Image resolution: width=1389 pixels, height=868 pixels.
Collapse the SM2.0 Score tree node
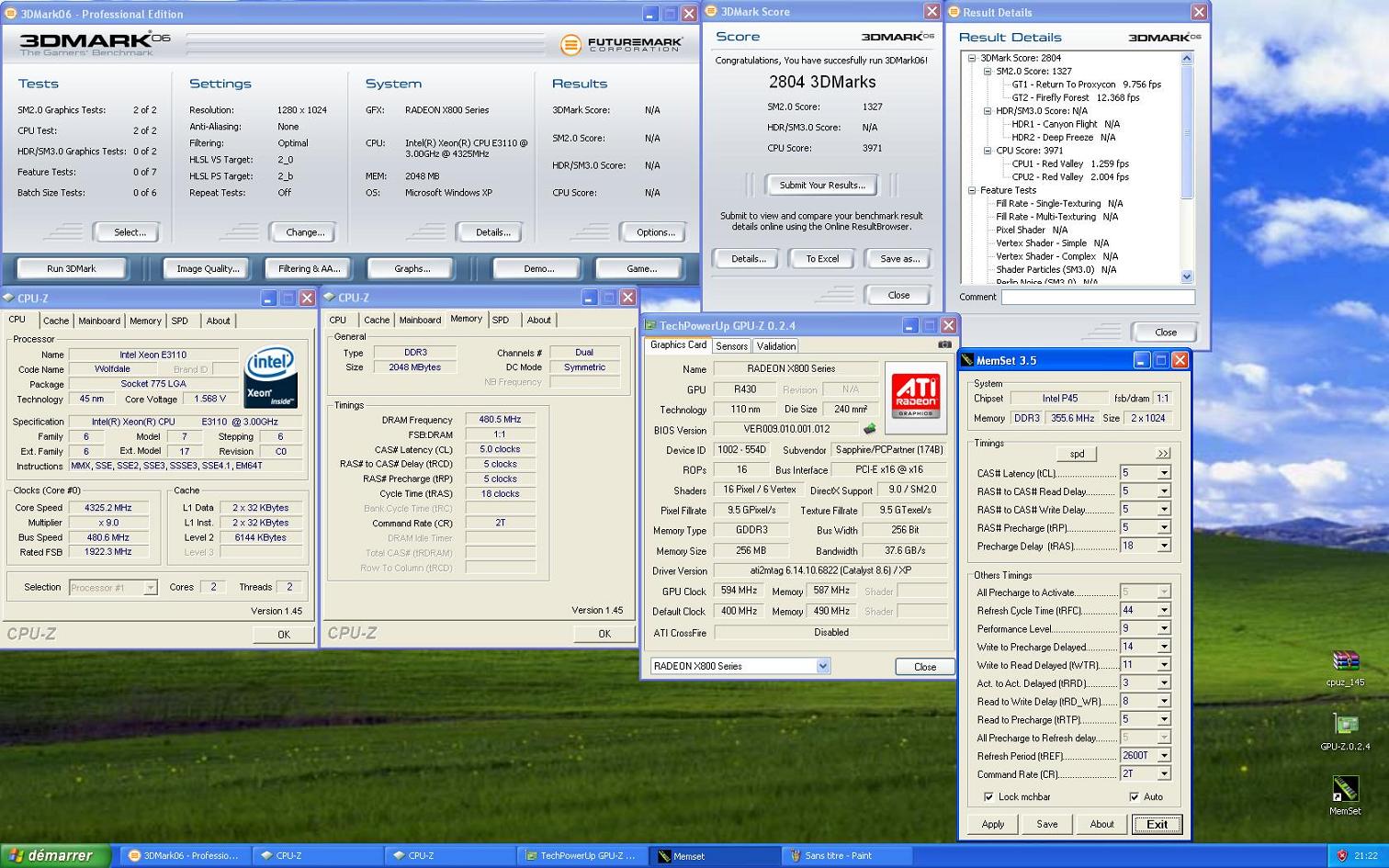coord(988,71)
